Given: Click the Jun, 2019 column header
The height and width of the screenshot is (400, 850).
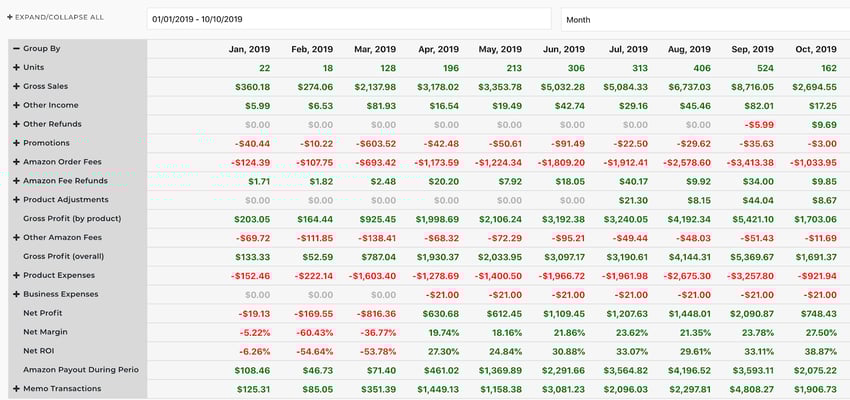Looking at the screenshot, I should pos(564,49).
